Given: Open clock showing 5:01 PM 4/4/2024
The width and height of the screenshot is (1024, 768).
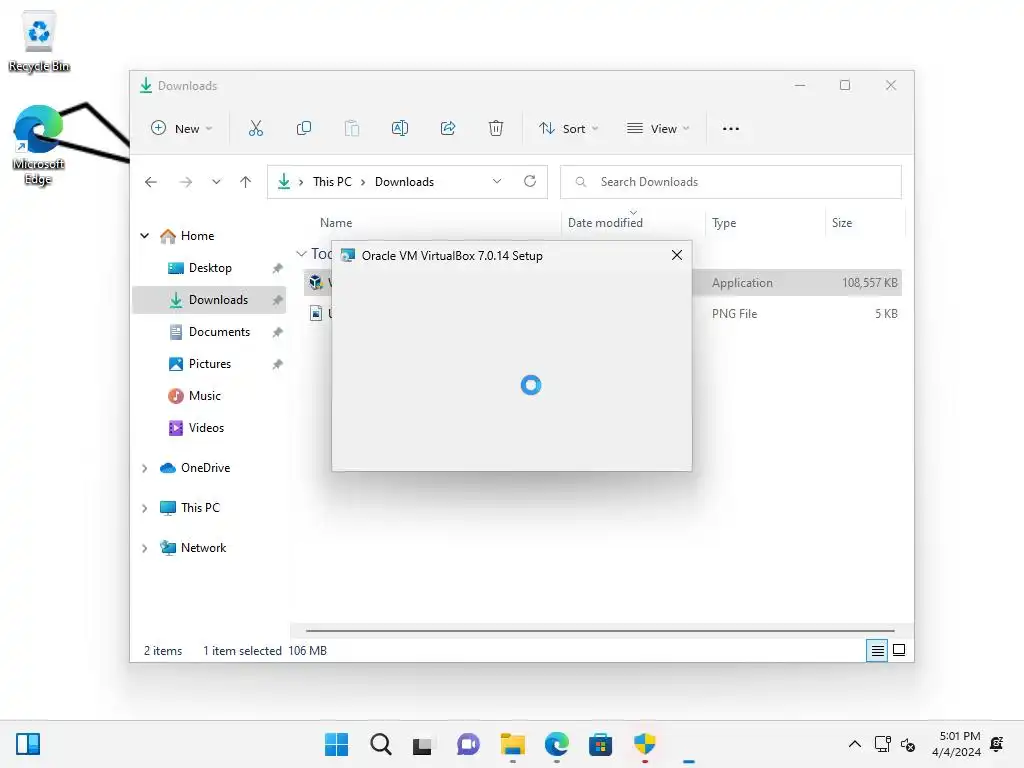Looking at the screenshot, I should click(x=956, y=744).
